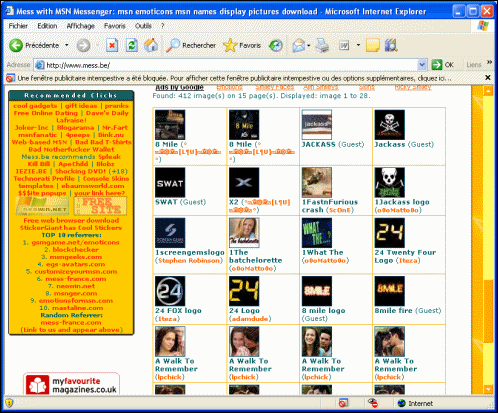
Task: Stop page loading with the red X icon
Action: 112,45
